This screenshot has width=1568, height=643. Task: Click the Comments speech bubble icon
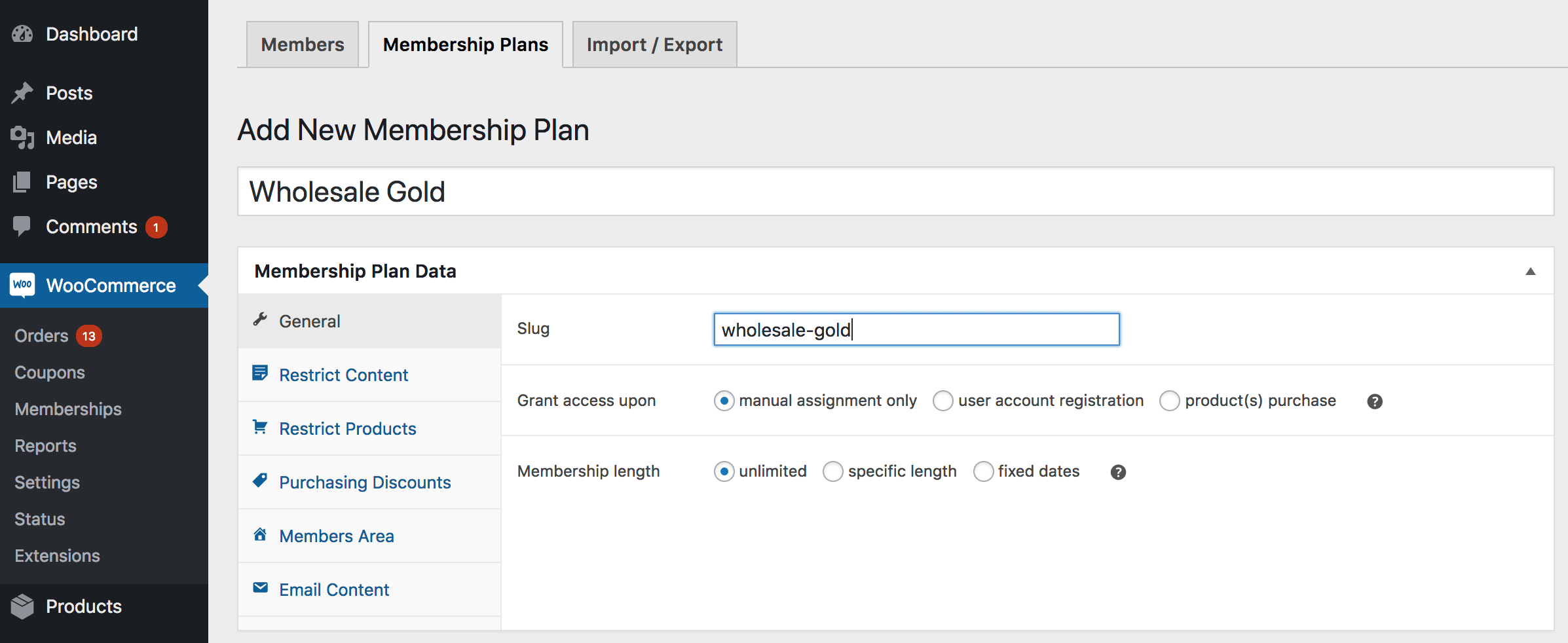(22, 226)
